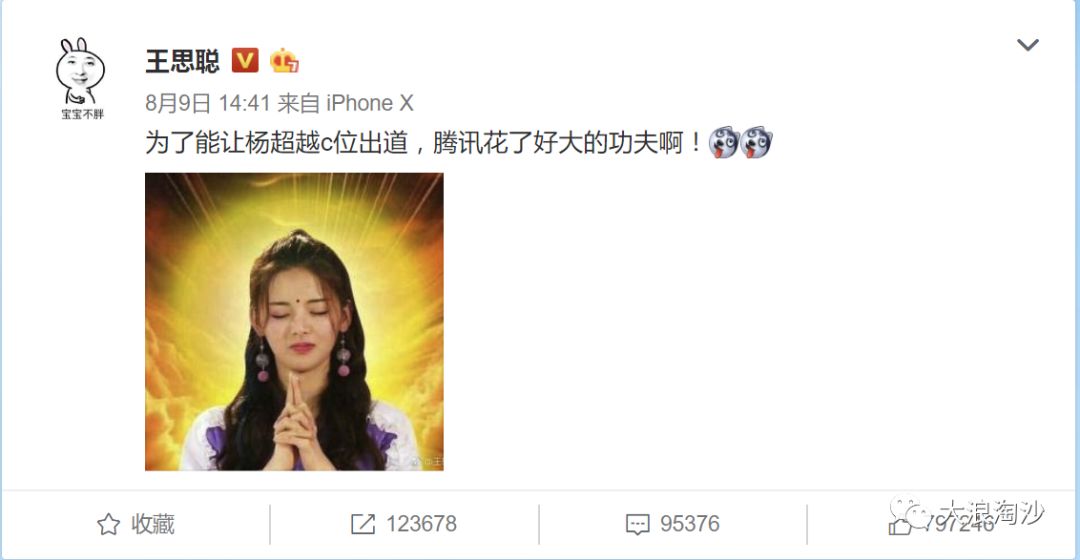The height and width of the screenshot is (560, 1080).
Task: Click the thumbs-up like icon
Action: tap(900, 526)
